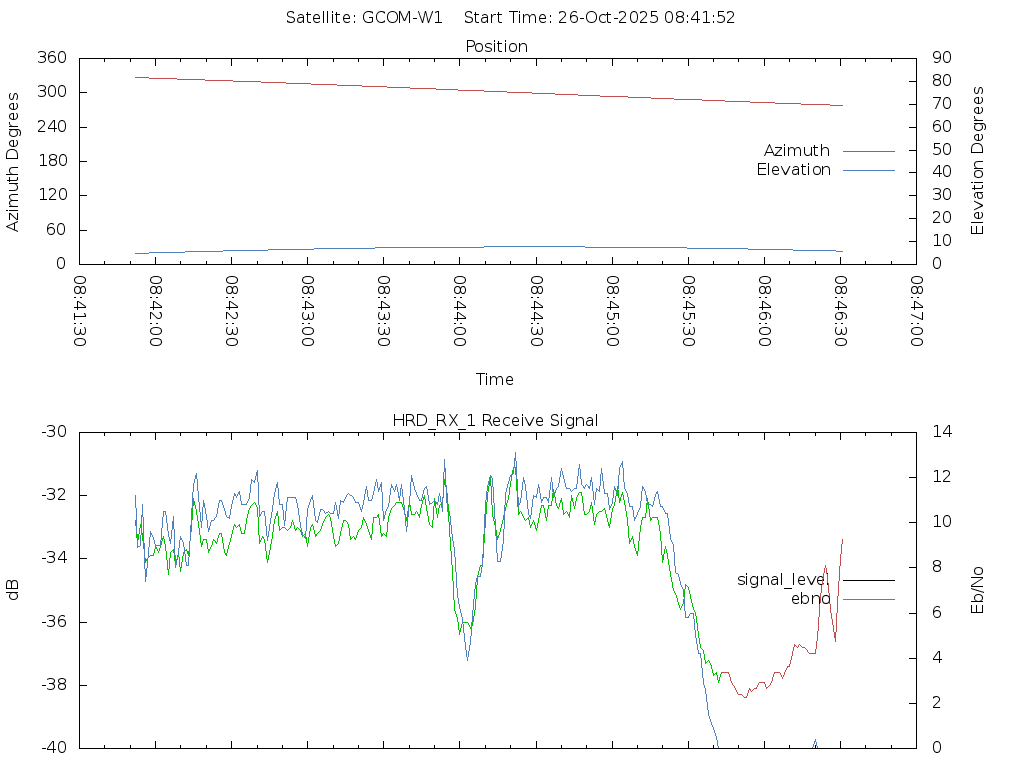
Task: Click the 360 tick on azimuth axis
Action: click(53, 58)
